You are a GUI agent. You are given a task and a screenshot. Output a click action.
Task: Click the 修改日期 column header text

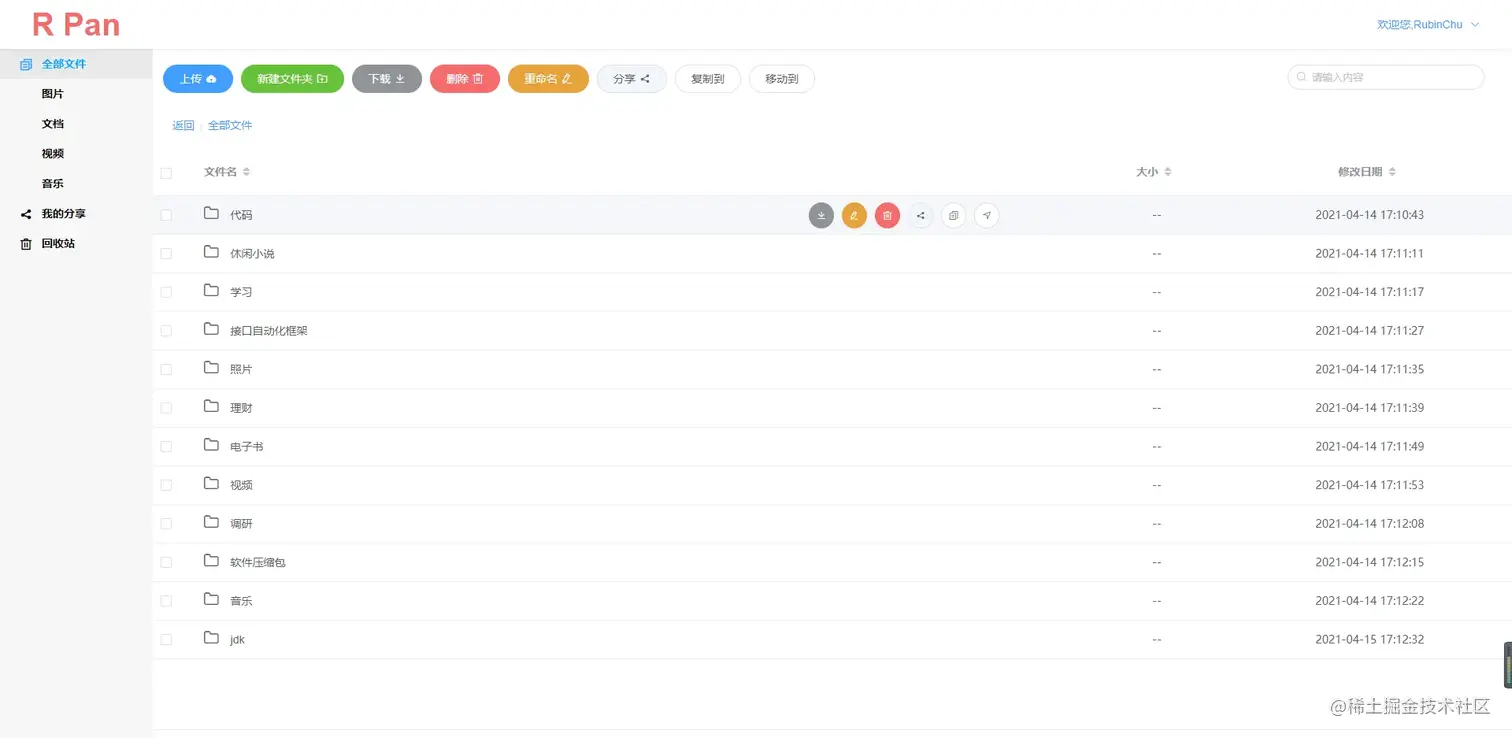(1360, 172)
